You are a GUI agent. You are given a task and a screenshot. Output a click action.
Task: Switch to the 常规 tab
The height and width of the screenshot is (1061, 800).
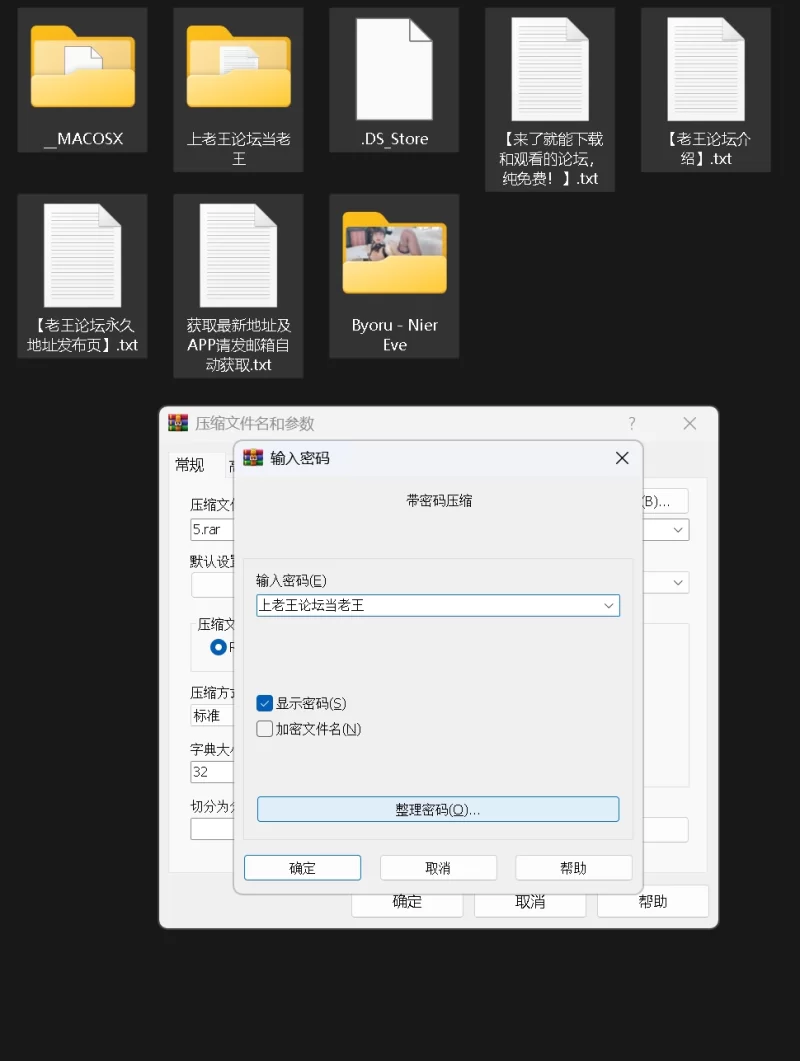(x=190, y=465)
